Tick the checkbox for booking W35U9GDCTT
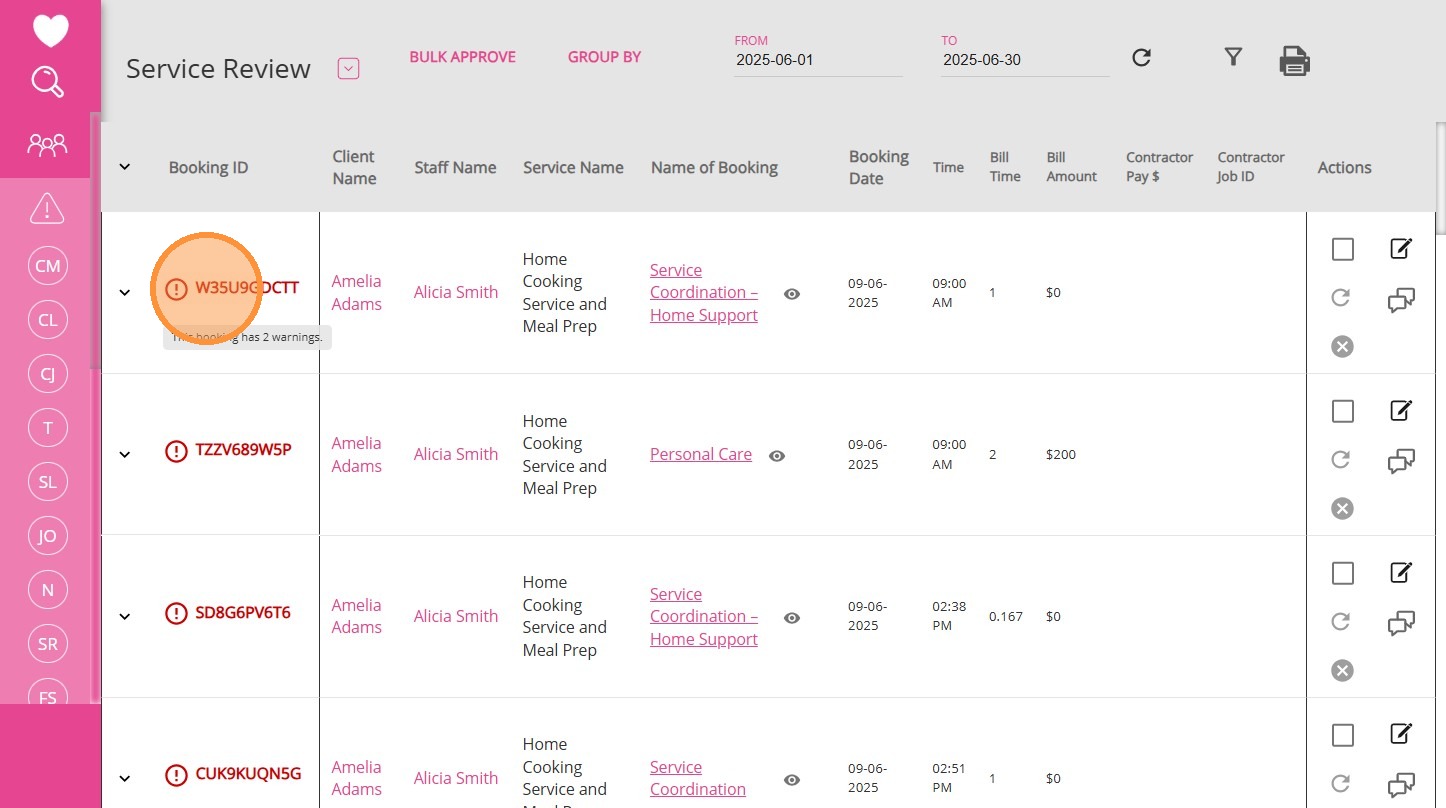 [1342, 249]
